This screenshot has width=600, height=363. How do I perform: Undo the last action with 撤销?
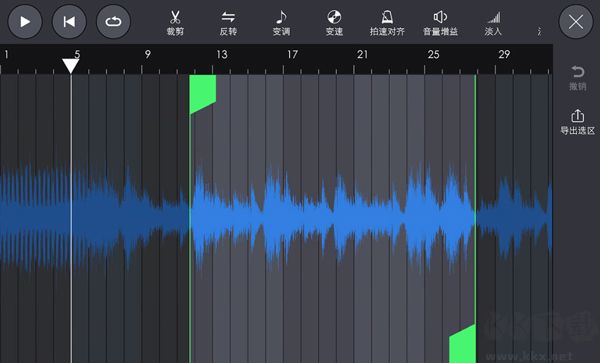pyautogui.click(x=577, y=78)
